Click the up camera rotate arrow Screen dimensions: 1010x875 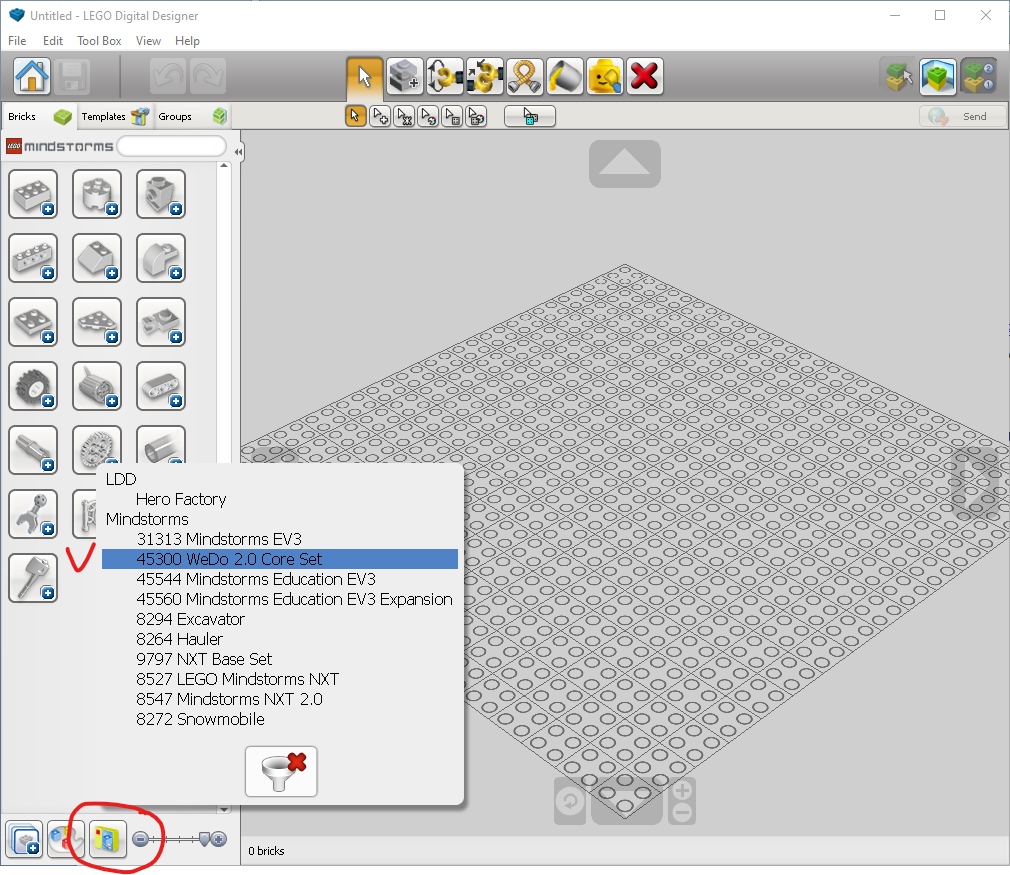click(625, 164)
